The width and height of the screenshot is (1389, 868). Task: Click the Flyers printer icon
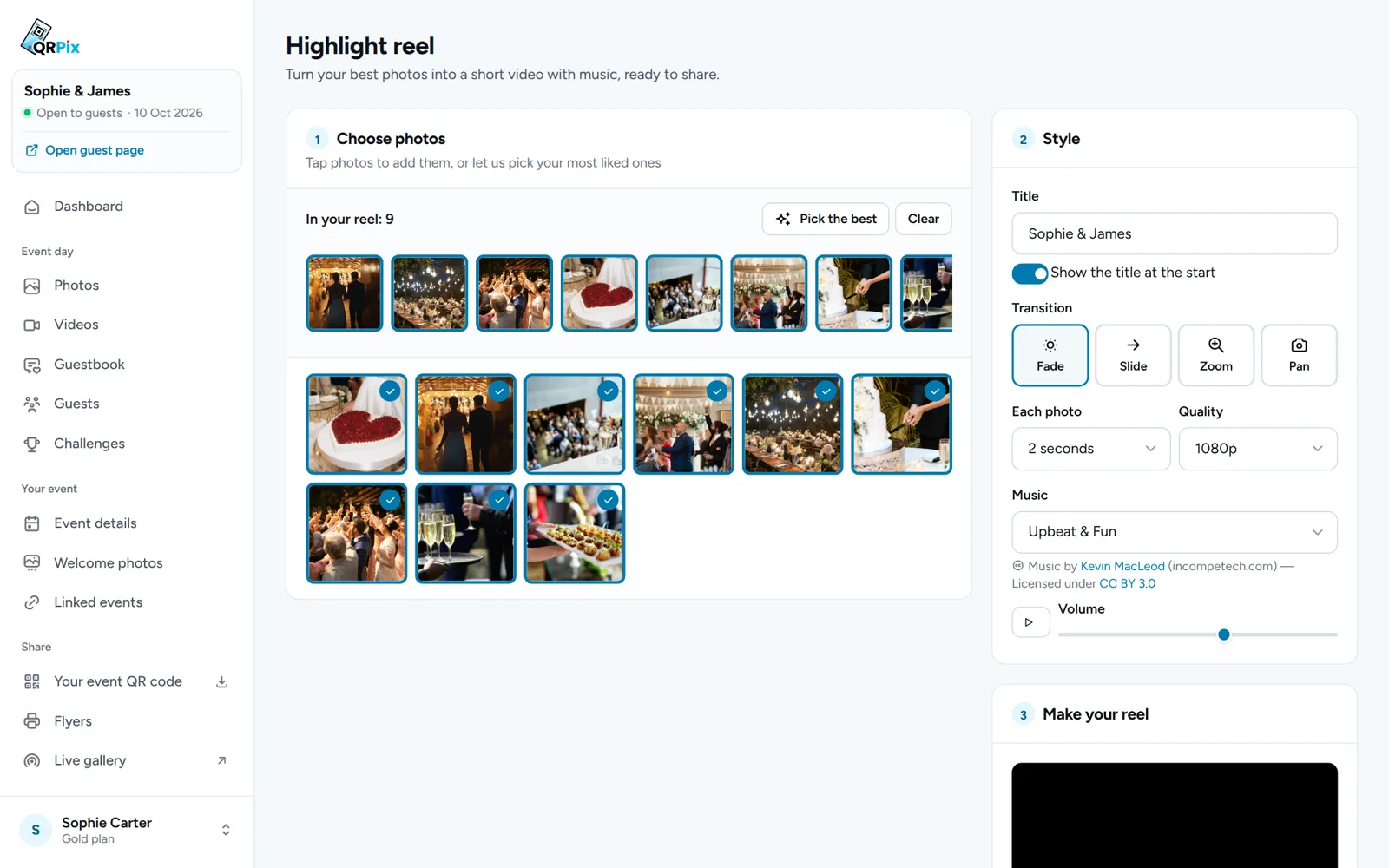coord(32,721)
